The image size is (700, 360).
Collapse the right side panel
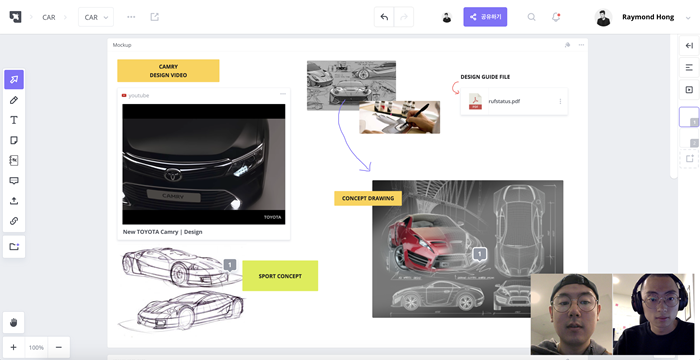(x=689, y=46)
